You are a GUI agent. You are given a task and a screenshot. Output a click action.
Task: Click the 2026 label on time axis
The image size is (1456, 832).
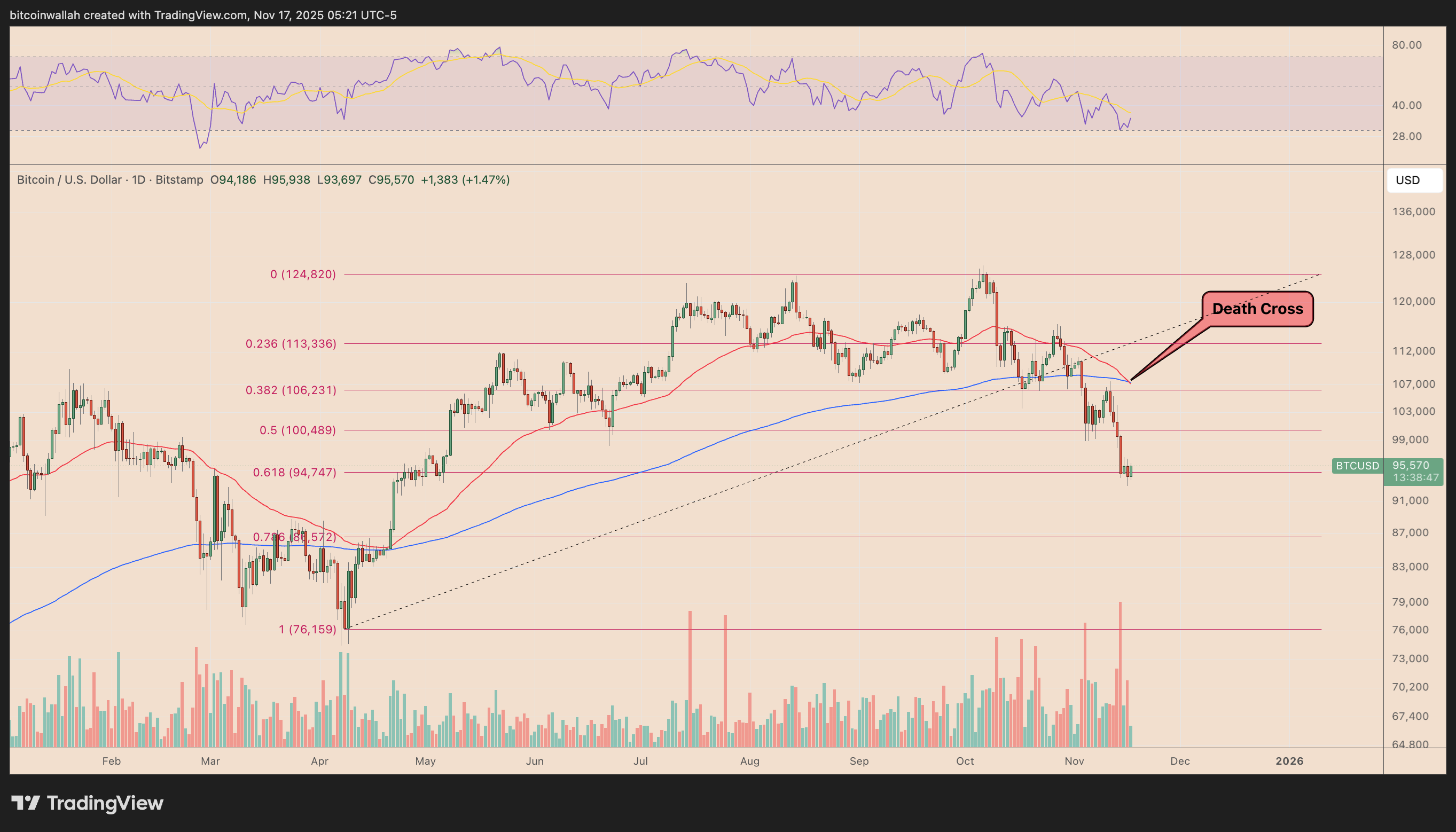point(1289,761)
